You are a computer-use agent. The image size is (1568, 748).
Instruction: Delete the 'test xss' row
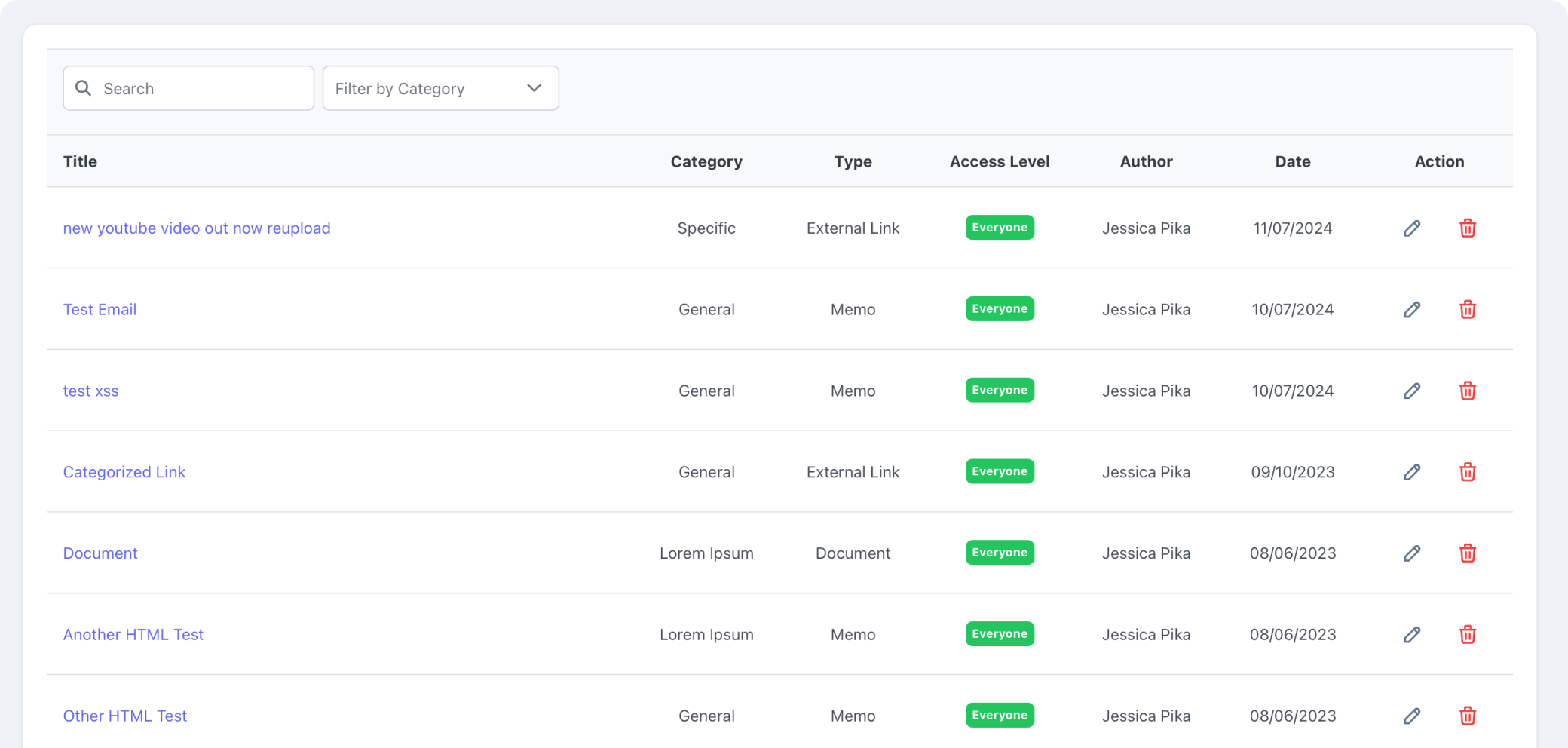(x=1467, y=391)
